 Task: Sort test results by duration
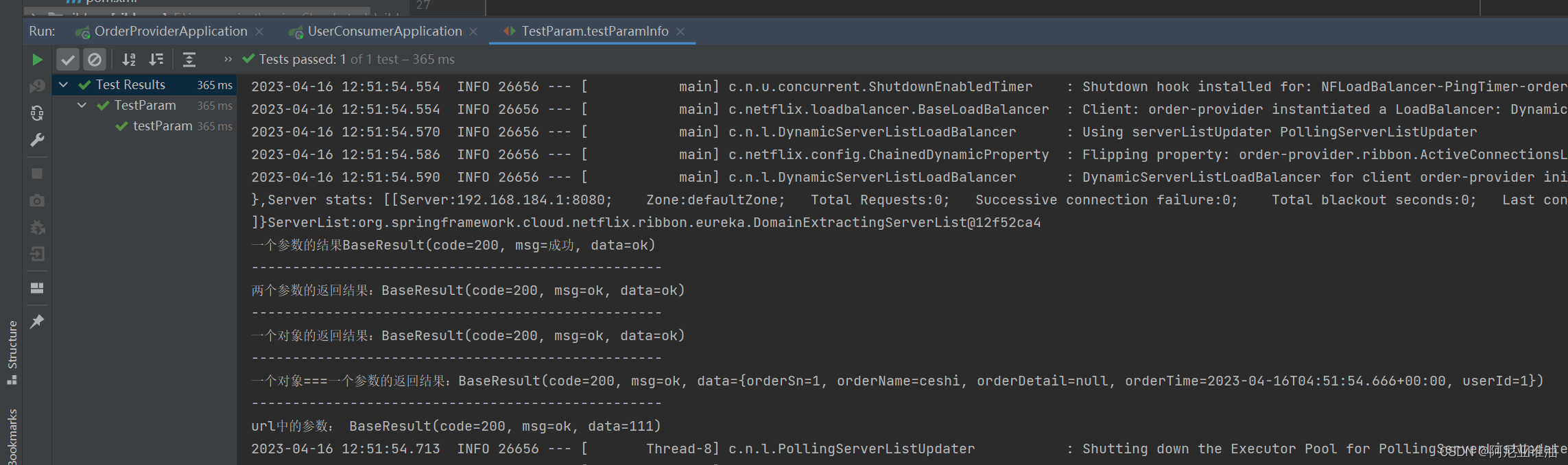coord(156,60)
